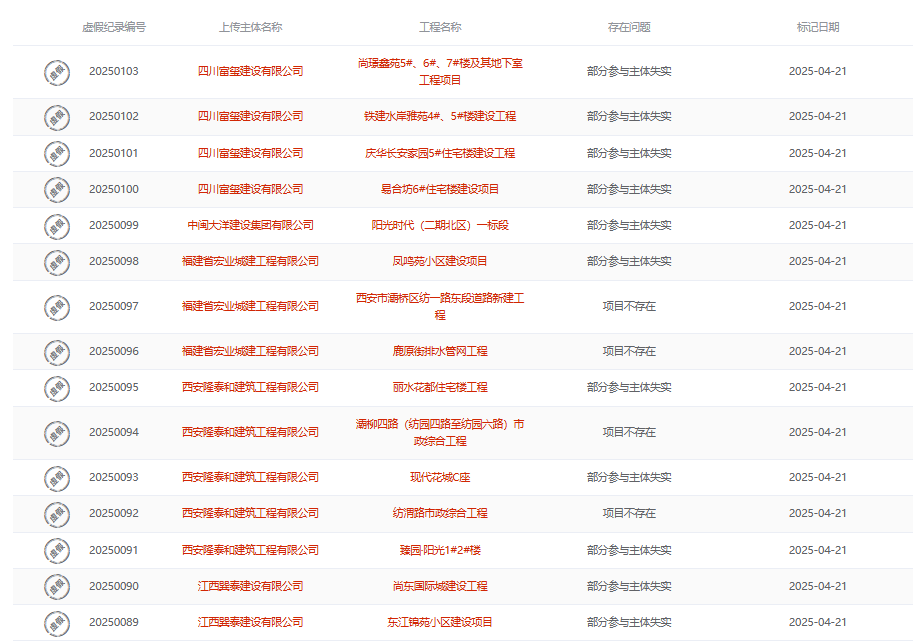The width and height of the screenshot is (913, 642).
Task: Select the seal icon on row 20250099
Action: 55,225
